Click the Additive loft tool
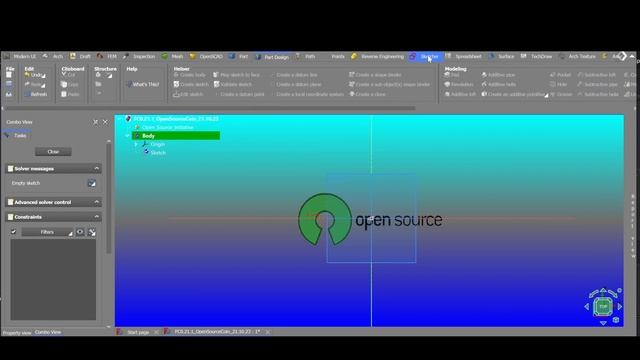 (x=460, y=94)
